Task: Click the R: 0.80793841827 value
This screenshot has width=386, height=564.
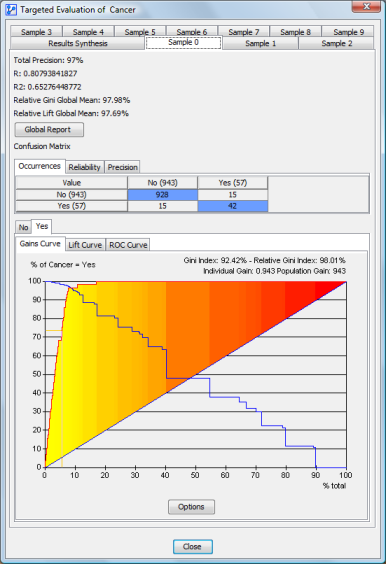Action: click(45, 73)
